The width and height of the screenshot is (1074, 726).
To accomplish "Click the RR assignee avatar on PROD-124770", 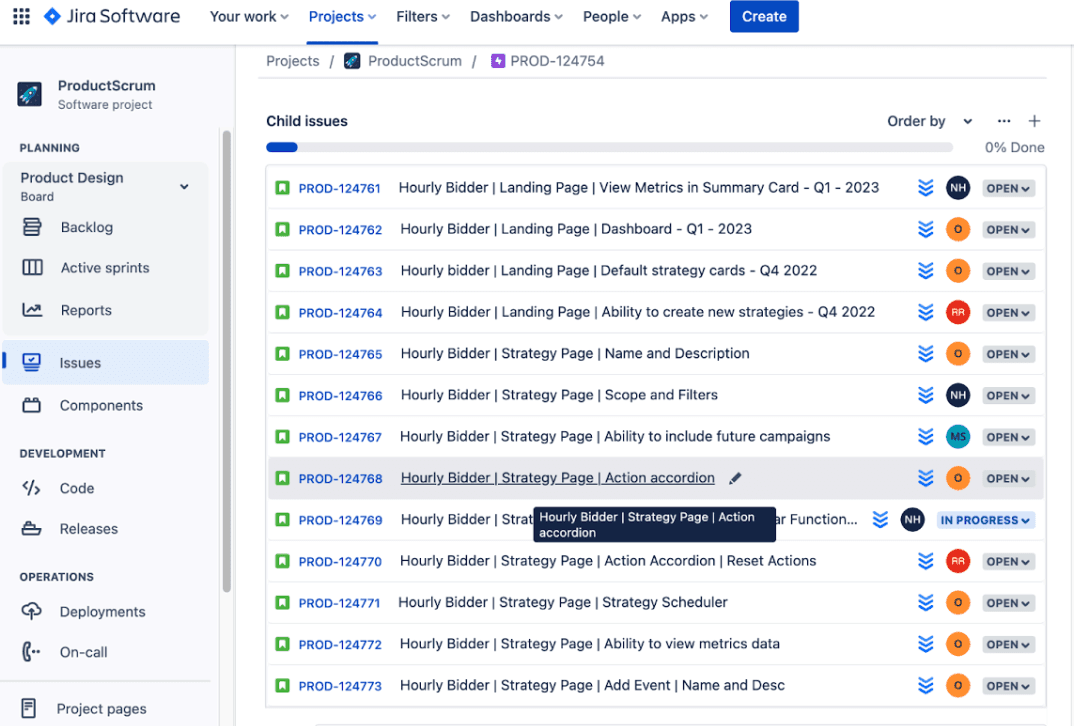I will pyautogui.click(x=958, y=561).
